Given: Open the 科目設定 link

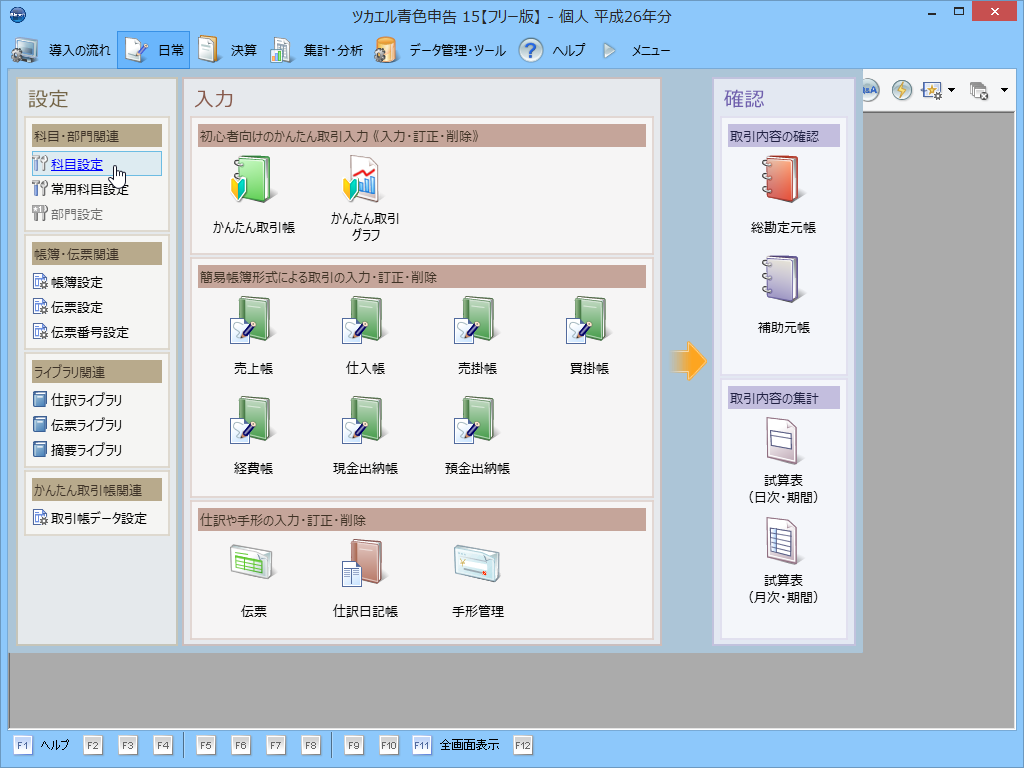Looking at the screenshot, I should point(76,164).
